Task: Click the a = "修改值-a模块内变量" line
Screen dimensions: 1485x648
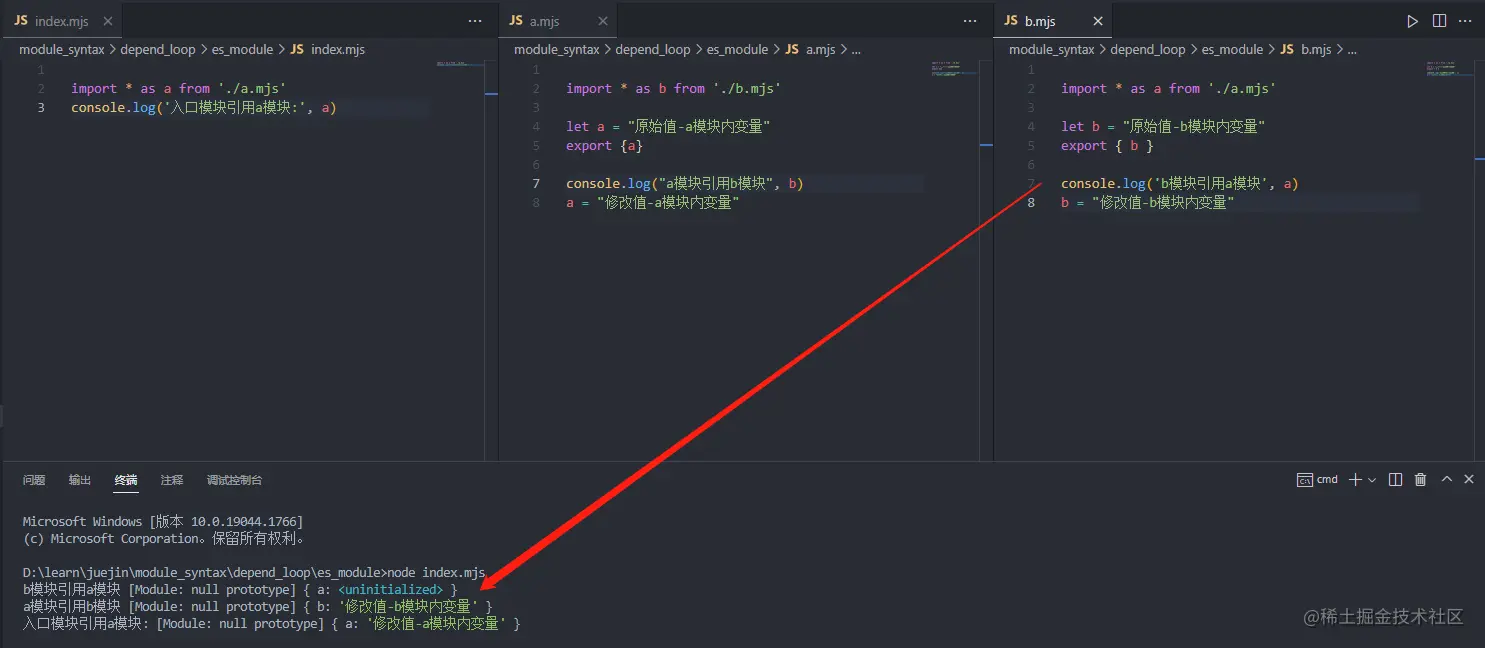Action: point(652,202)
